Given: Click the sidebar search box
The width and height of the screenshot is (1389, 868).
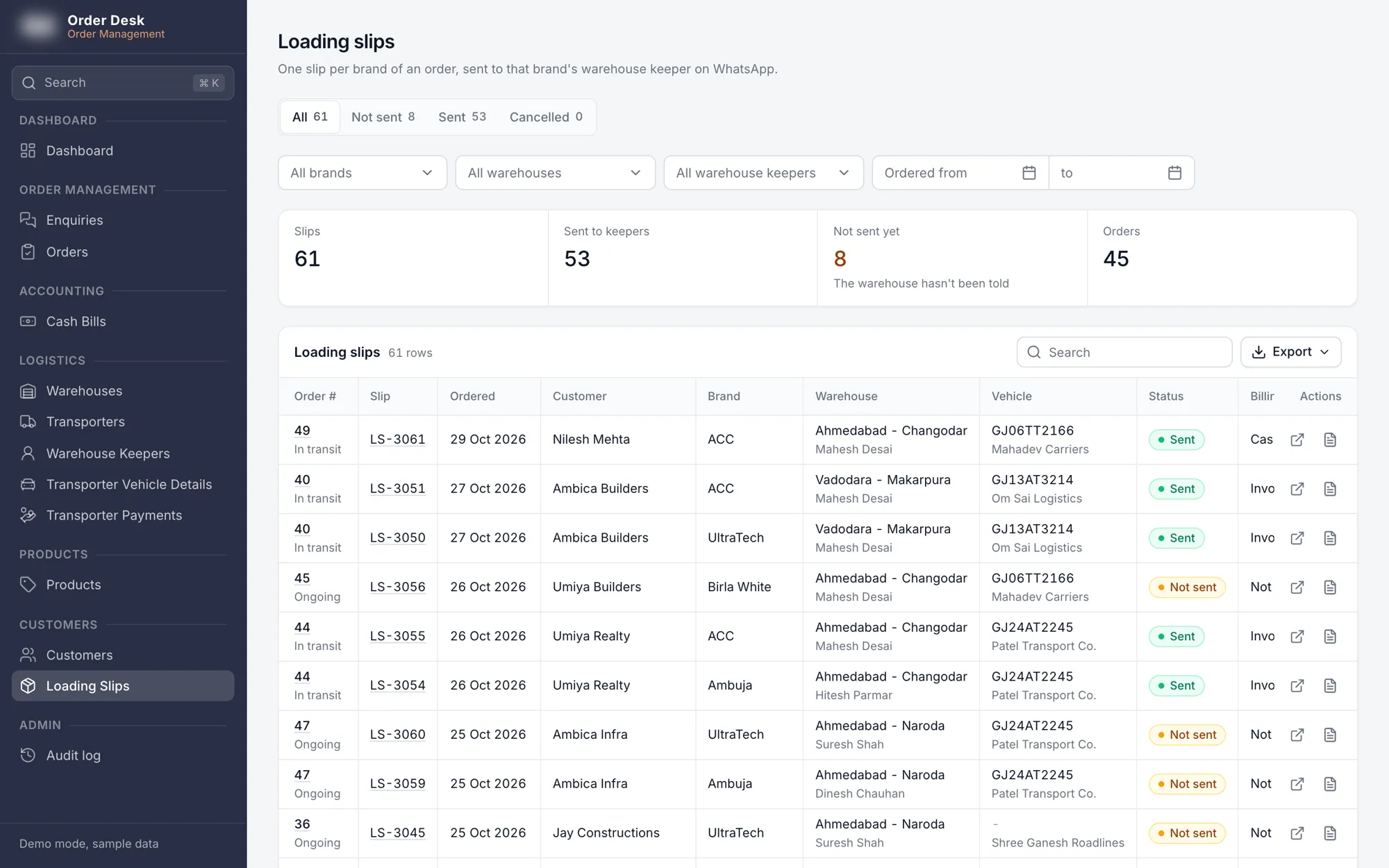Looking at the screenshot, I should pos(123,83).
